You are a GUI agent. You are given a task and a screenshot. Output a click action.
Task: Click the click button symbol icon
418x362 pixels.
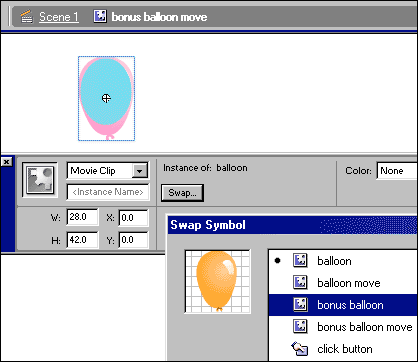300,349
